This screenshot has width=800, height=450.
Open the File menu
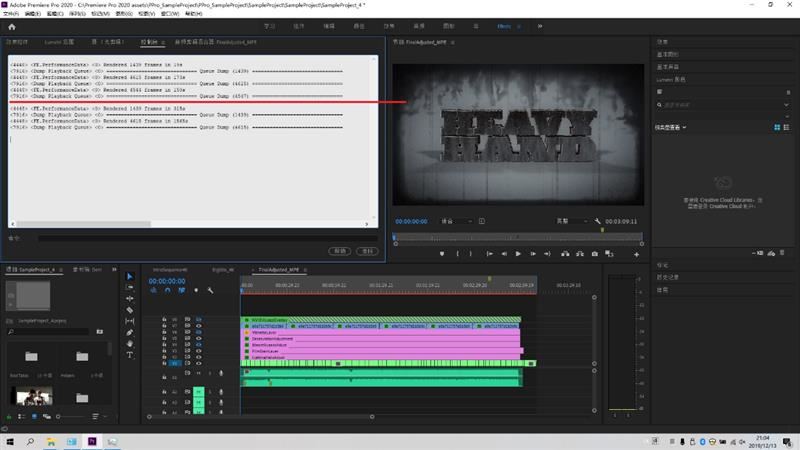click(11, 14)
